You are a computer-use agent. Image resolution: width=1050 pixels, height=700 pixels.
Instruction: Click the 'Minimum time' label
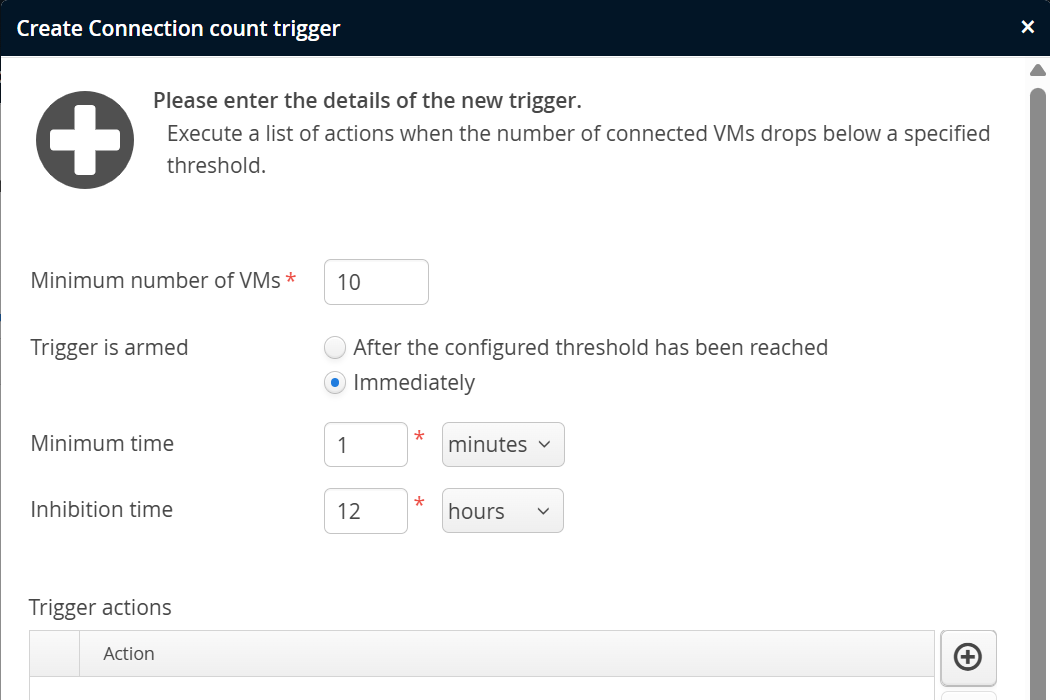pos(102,444)
